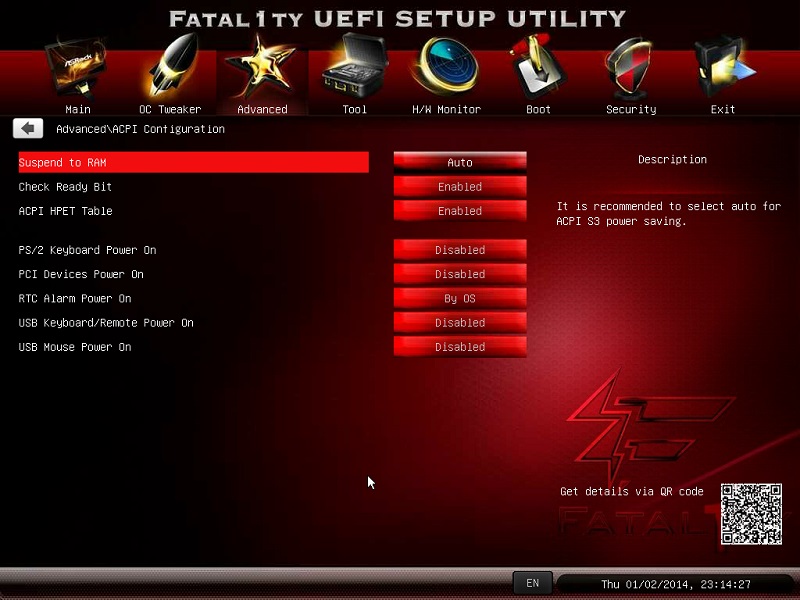The width and height of the screenshot is (800, 600).
Task: Open the Tool toolbox icon
Action: click(354, 70)
